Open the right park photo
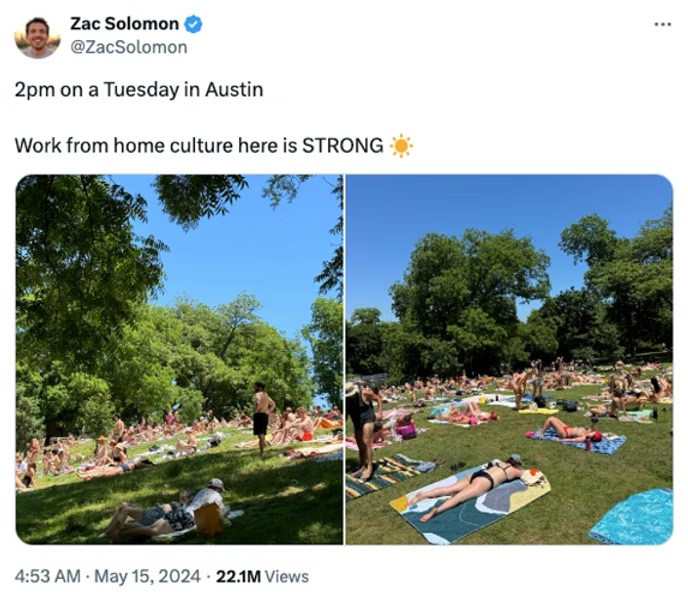The height and width of the screenshot is (600, 688). 509,359
